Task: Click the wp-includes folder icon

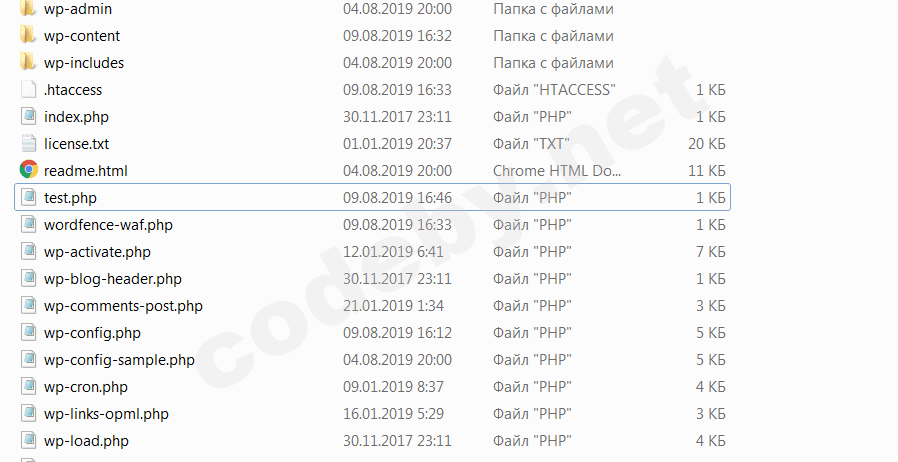Action: [28, 63]
